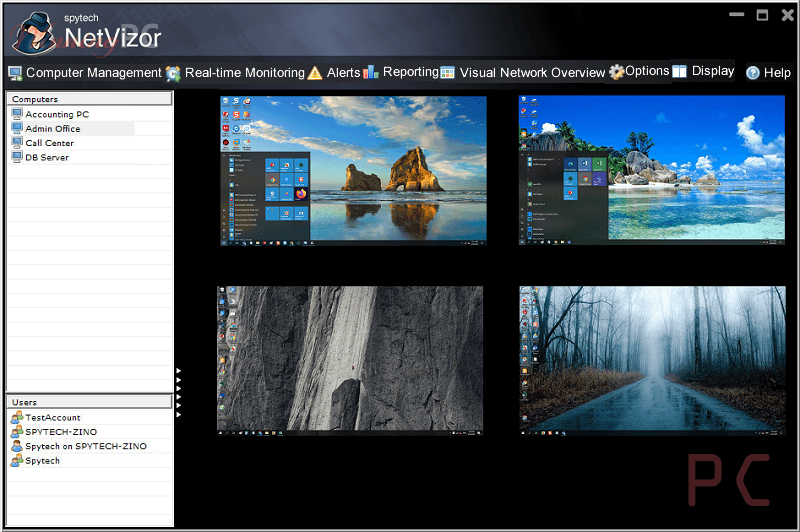Viewport: 800px width, 532px height.
Task: Select TestAccount in Users list
Action: click(x=90, y=417)
